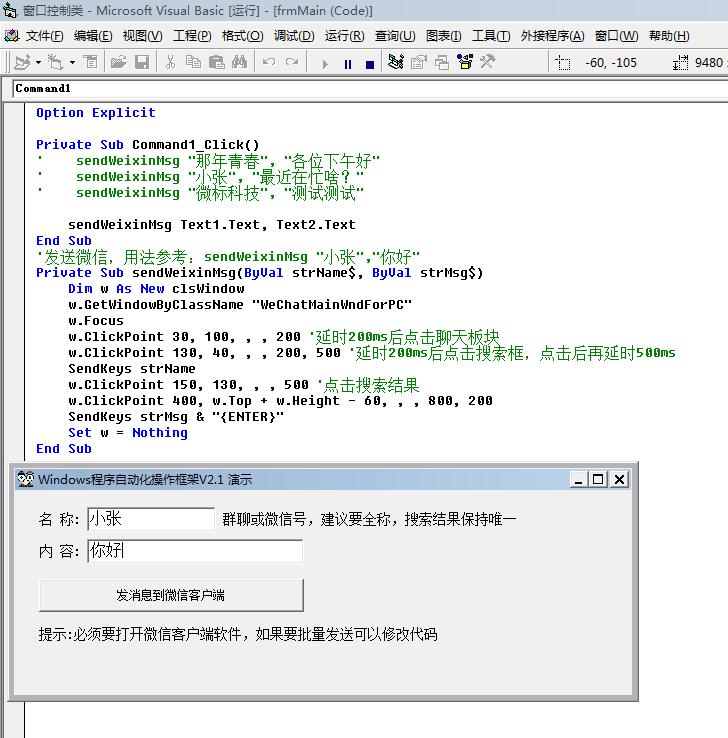Click the hint text 群聊或微信号 beside name field

369,519
